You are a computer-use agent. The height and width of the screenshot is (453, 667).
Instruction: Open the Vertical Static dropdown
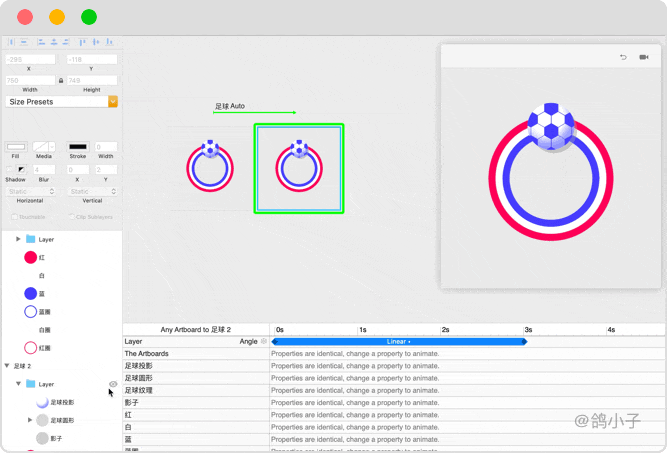[92, 191]
